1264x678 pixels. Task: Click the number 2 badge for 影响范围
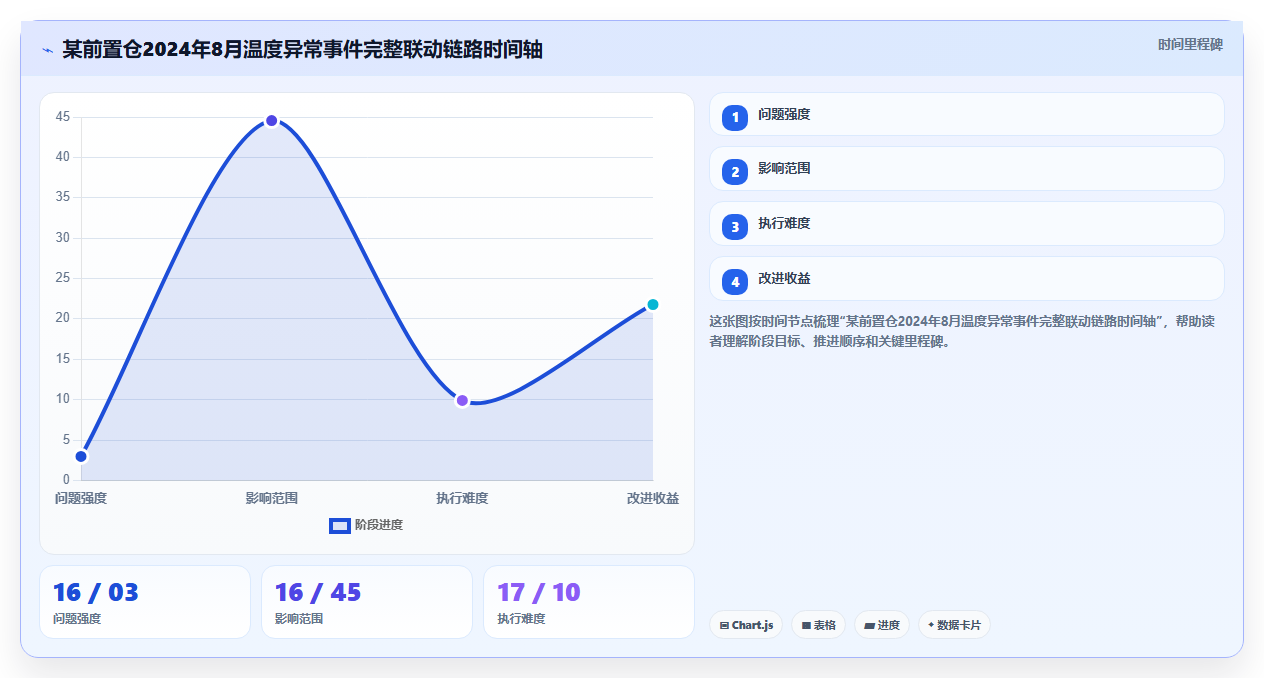(x=735, y=172)
